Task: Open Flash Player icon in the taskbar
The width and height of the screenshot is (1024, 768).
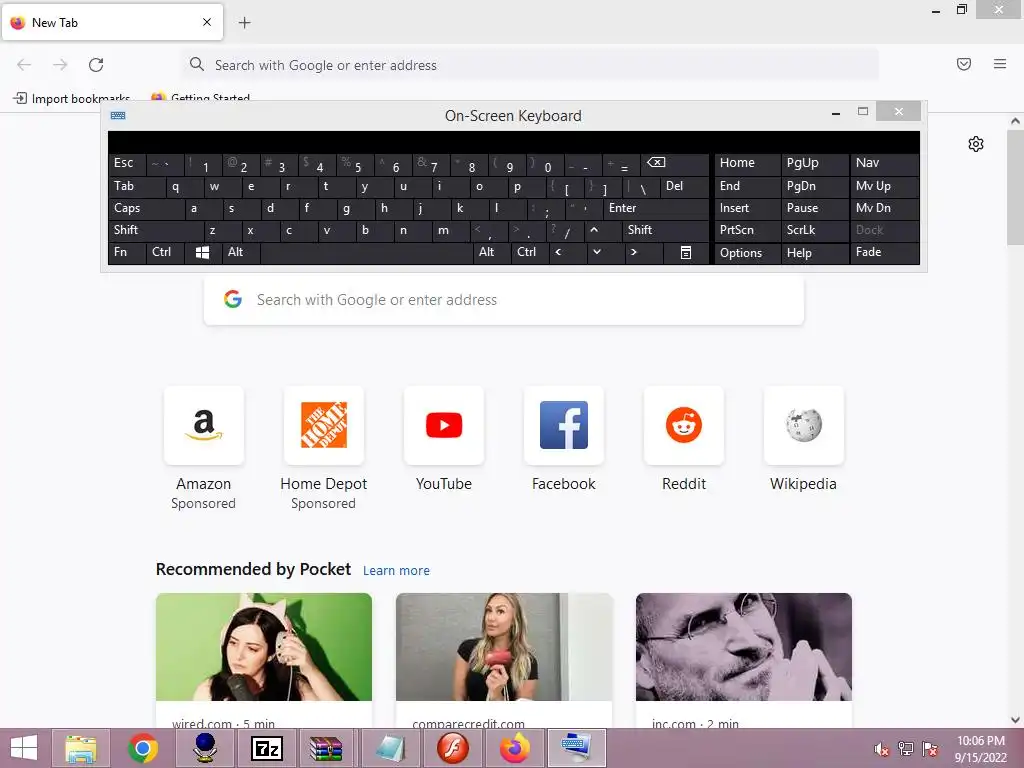Action: [453, 748]
